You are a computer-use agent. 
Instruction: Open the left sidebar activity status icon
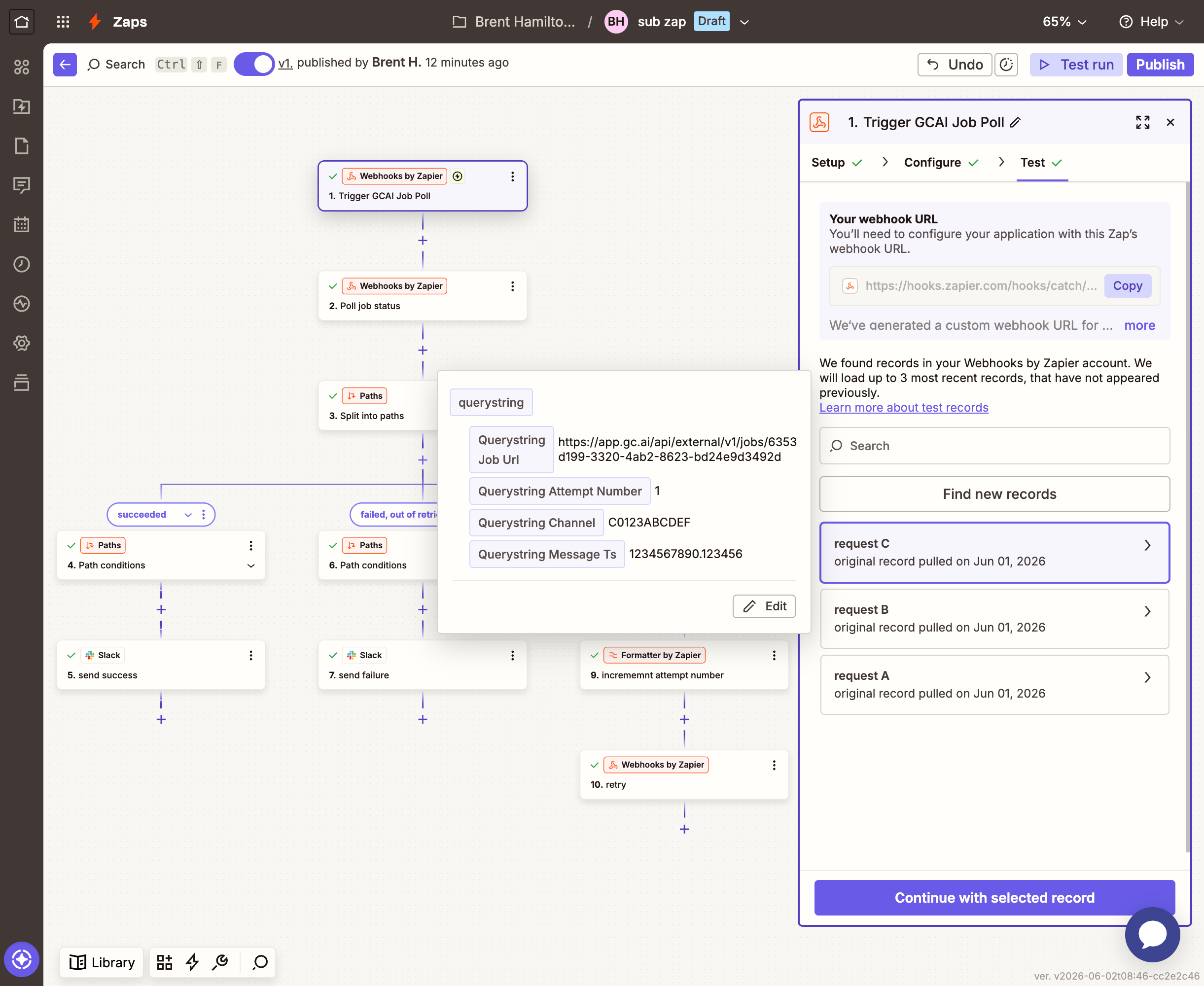click(22, 304)
